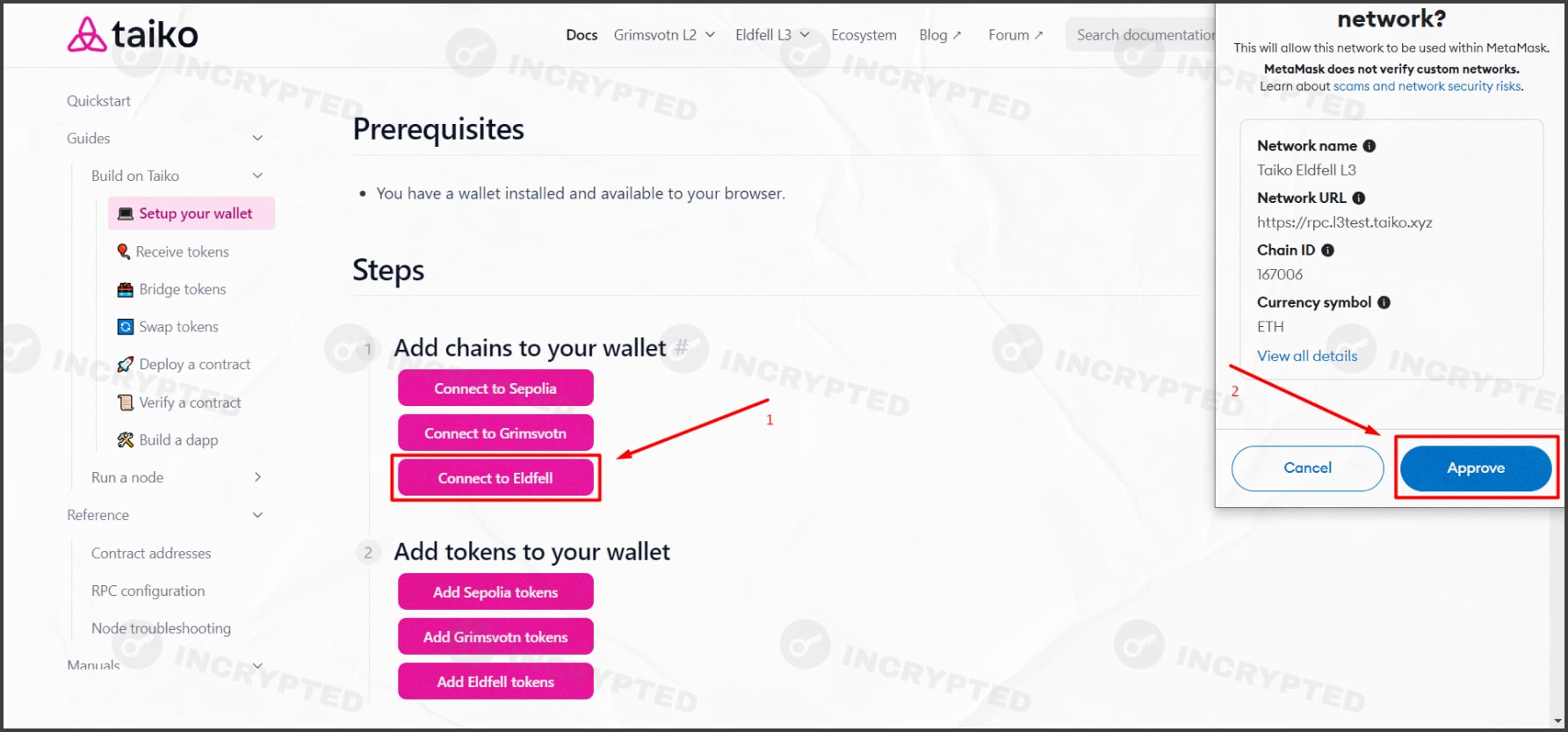
Task: Open the View all details link
Action: [x=1307, y=356]
